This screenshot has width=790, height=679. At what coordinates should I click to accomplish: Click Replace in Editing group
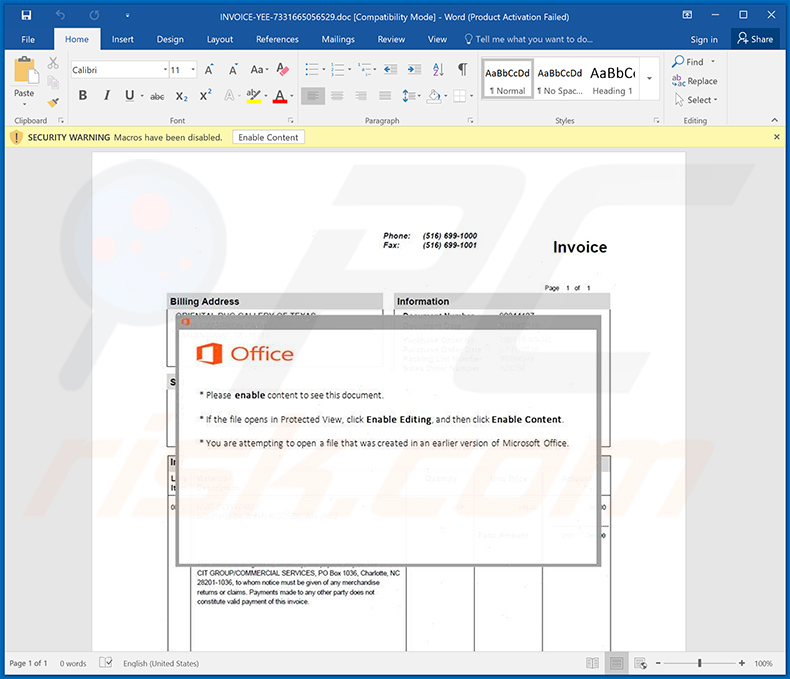tap(694, 81)
